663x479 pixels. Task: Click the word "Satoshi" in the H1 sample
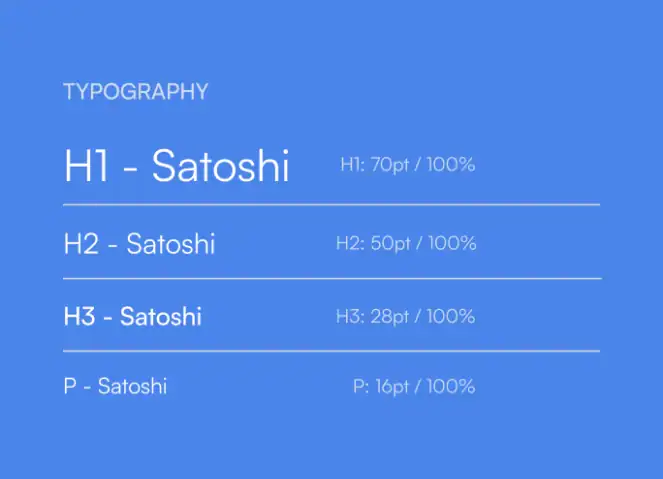(x=220, y=166)
